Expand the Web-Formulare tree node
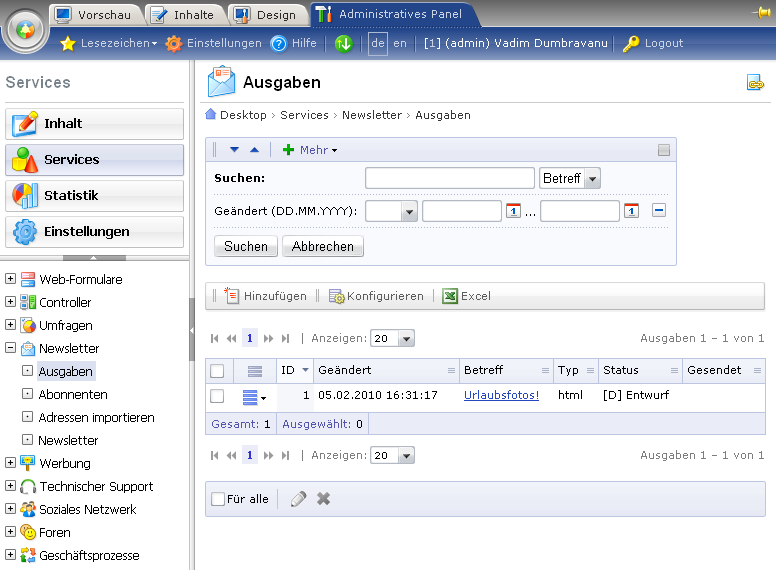 pos(11,279)
